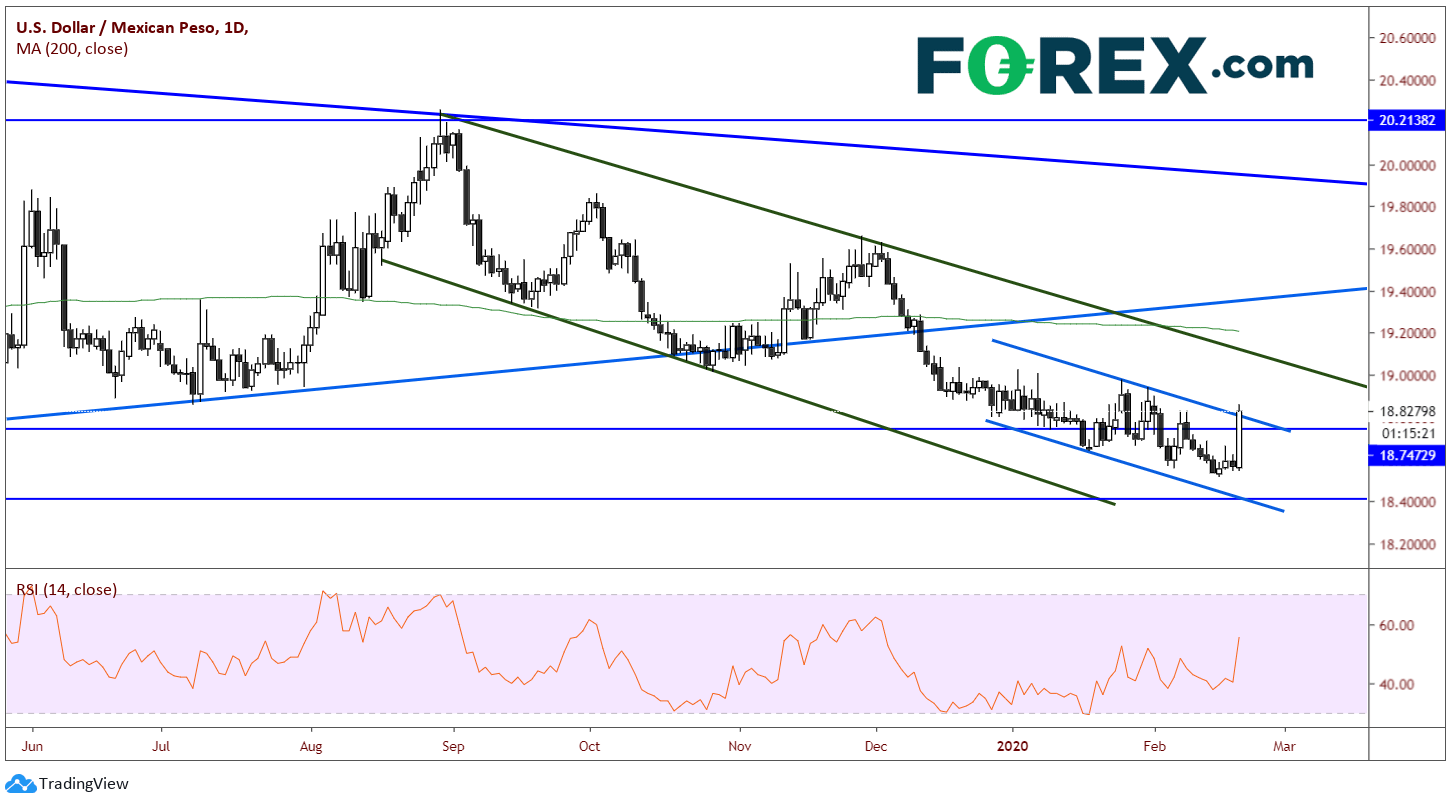Click the RSI (14, close) indicator label

(x=67, y=589)
